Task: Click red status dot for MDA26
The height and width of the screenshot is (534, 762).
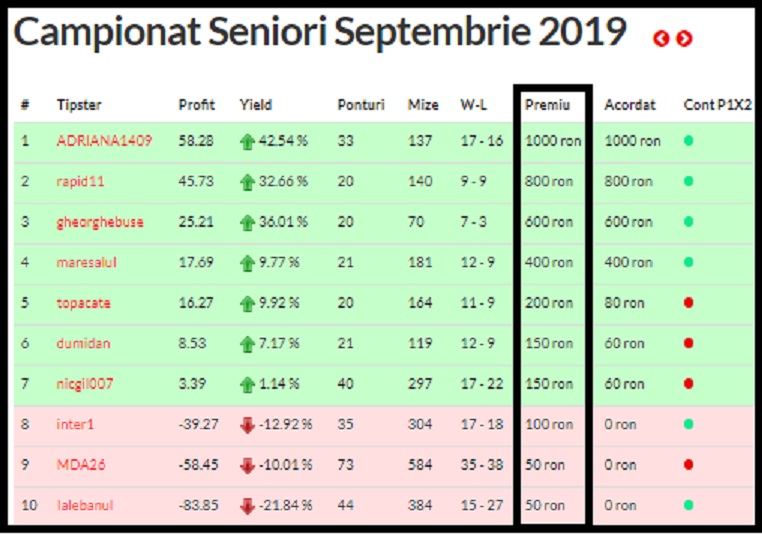Action: point(688,465)
